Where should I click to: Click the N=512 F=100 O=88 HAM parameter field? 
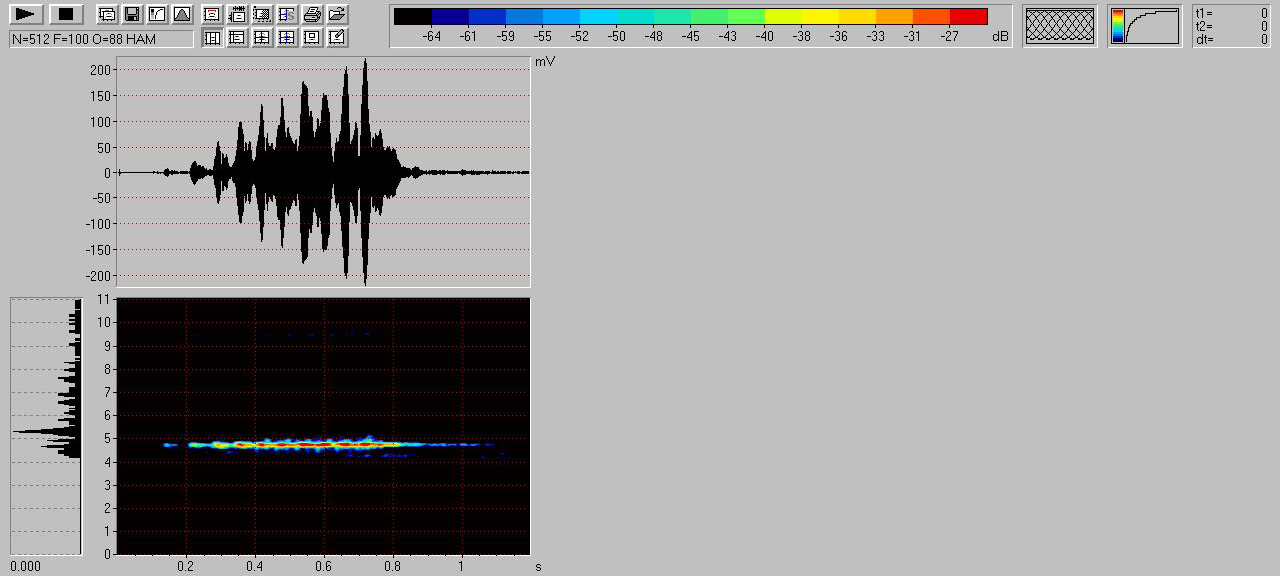101,39
